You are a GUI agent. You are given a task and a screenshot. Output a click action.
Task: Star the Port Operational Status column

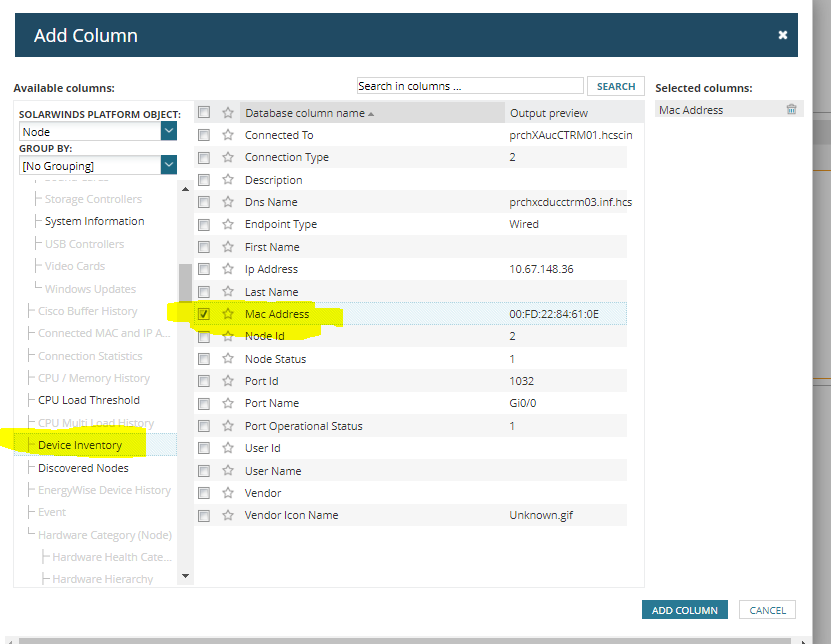[228, 426]
